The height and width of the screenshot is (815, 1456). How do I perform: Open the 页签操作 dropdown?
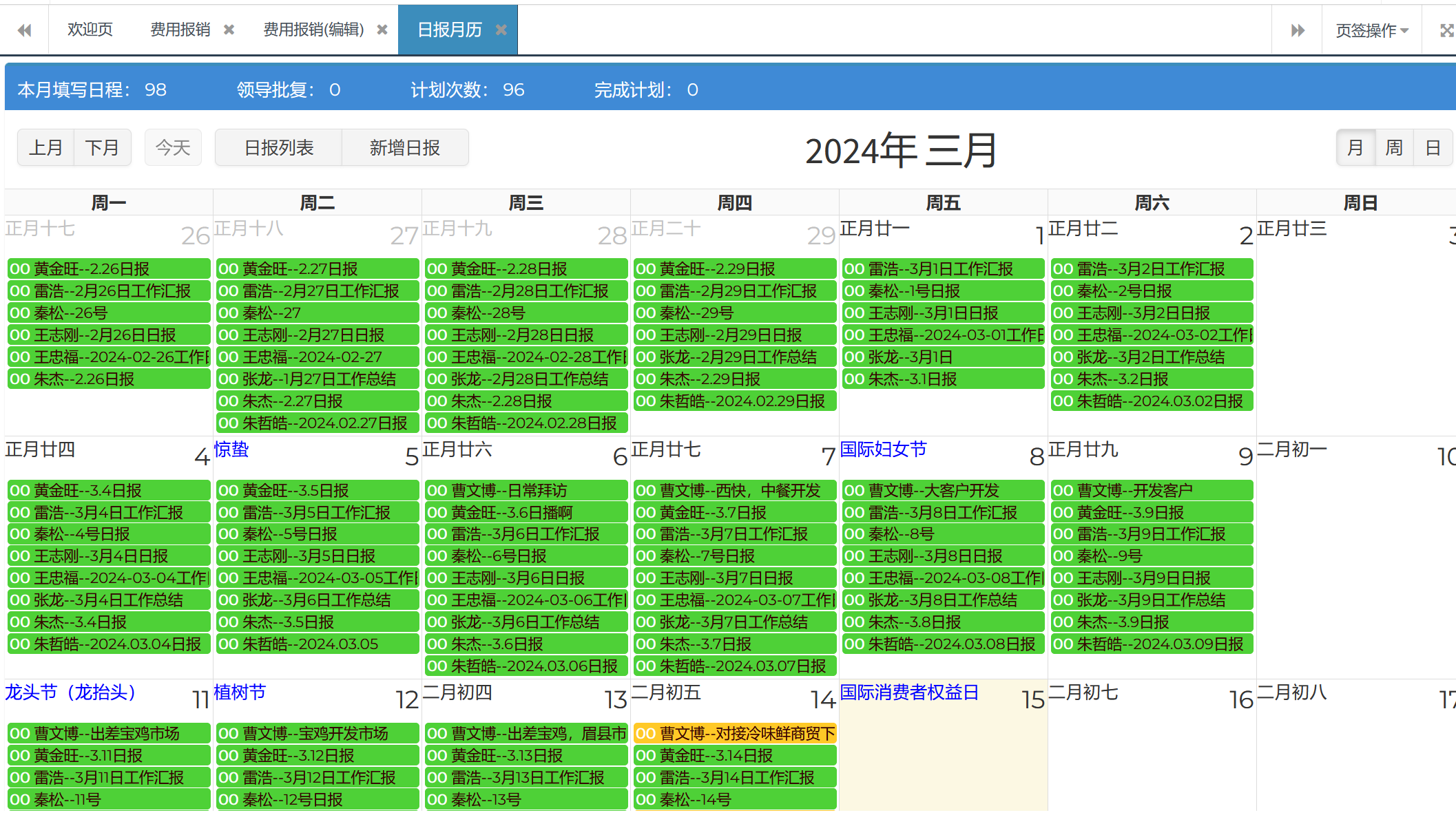[x=1371, y=30]
